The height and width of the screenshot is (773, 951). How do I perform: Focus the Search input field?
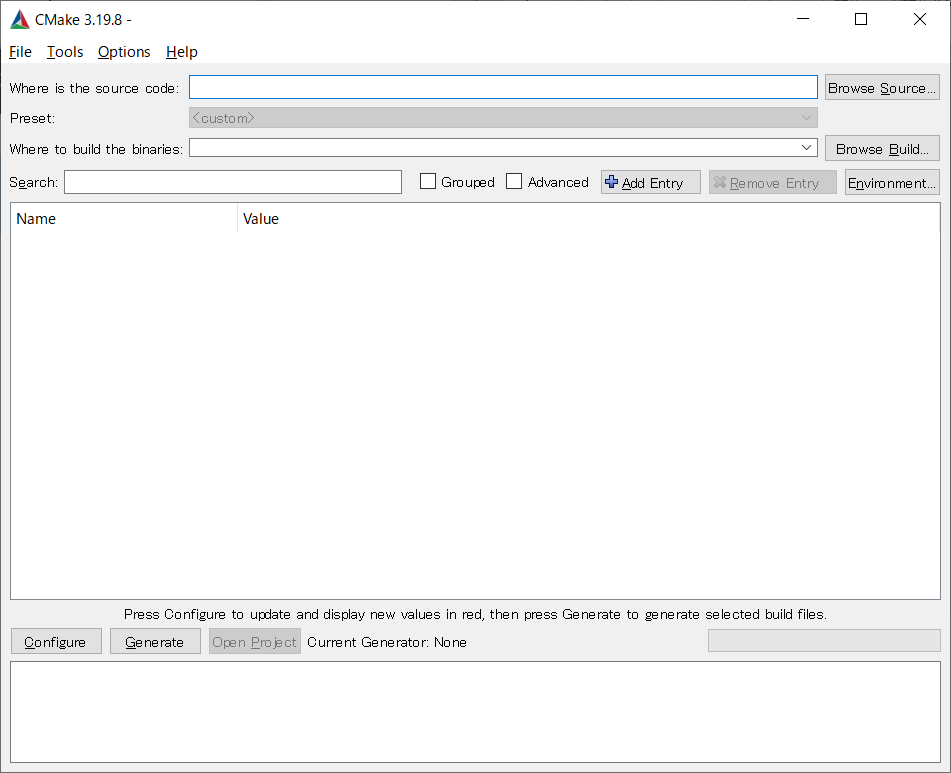pos(233,182)
